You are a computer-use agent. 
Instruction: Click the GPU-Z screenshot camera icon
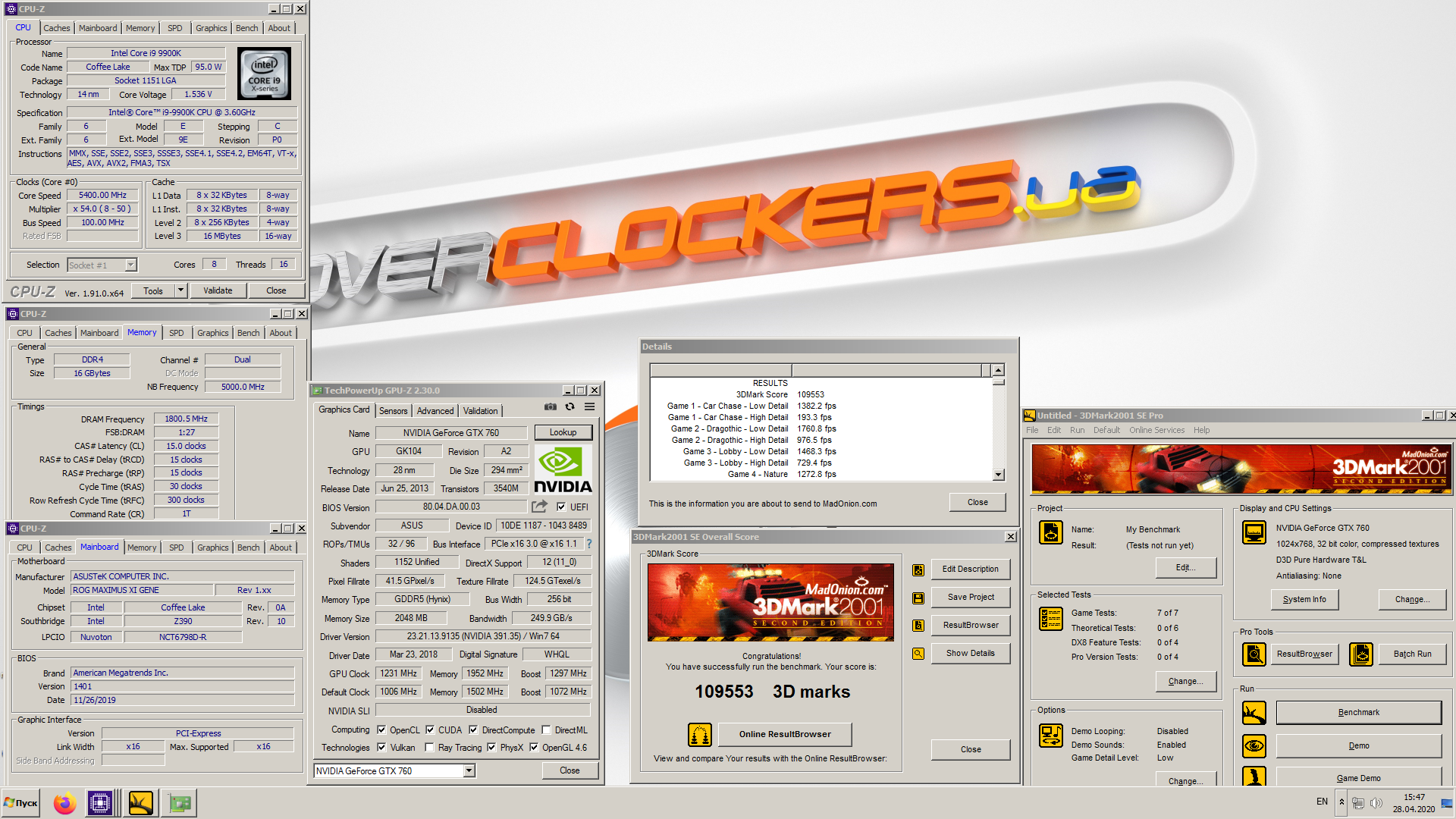tap(551, 407)
